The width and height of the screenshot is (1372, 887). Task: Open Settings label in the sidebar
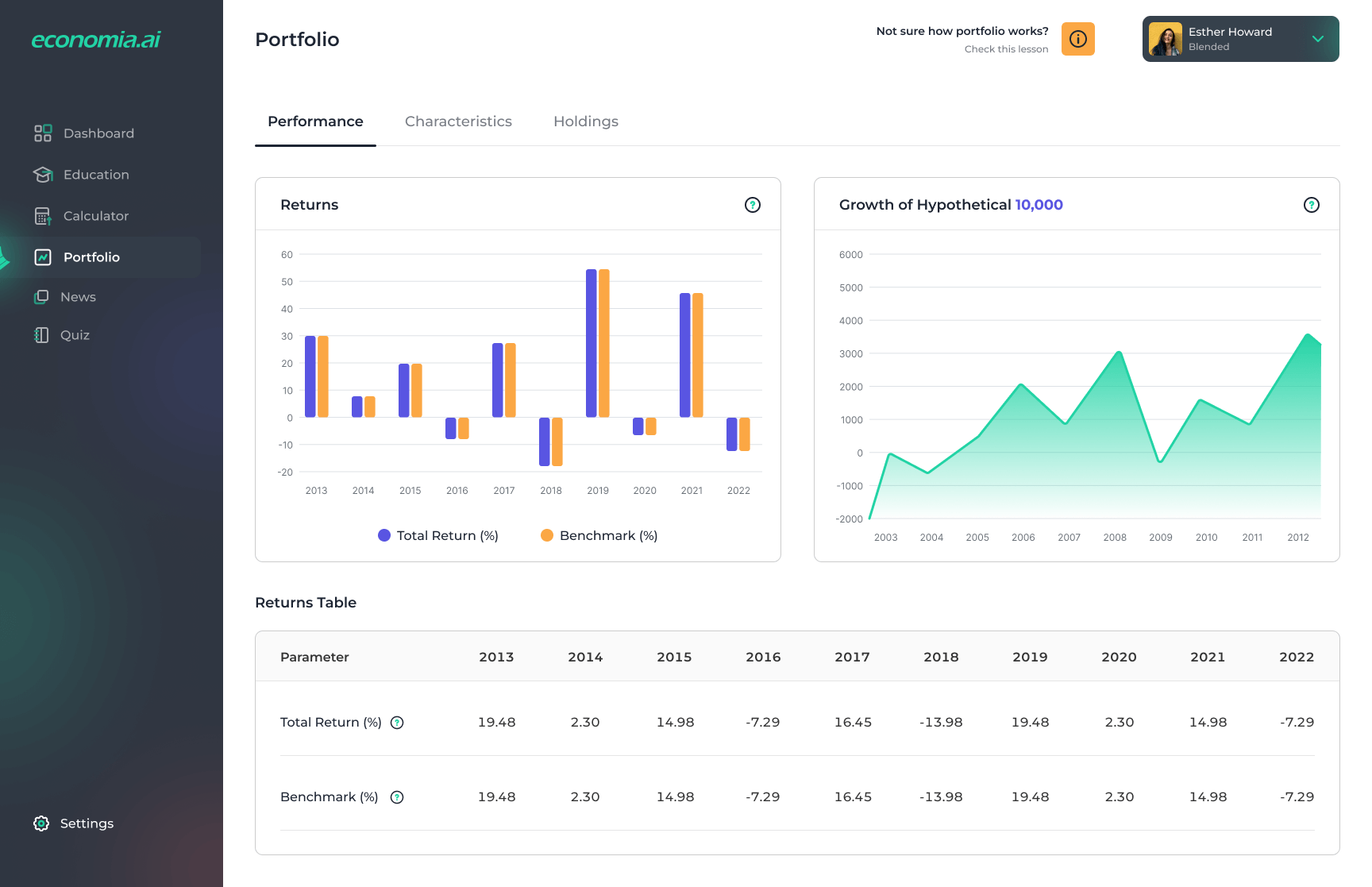pos(87,823)
